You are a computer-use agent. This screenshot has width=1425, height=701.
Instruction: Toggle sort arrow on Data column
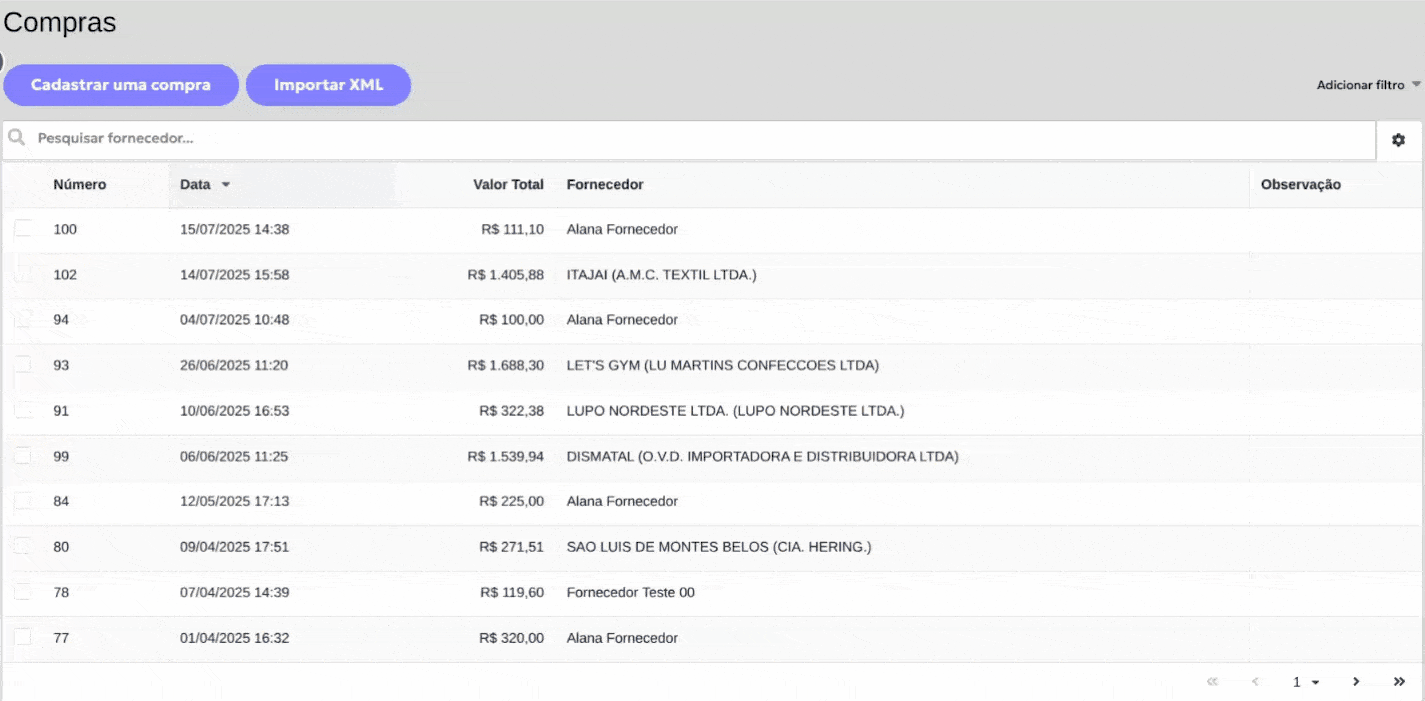[x=226, y=185]
